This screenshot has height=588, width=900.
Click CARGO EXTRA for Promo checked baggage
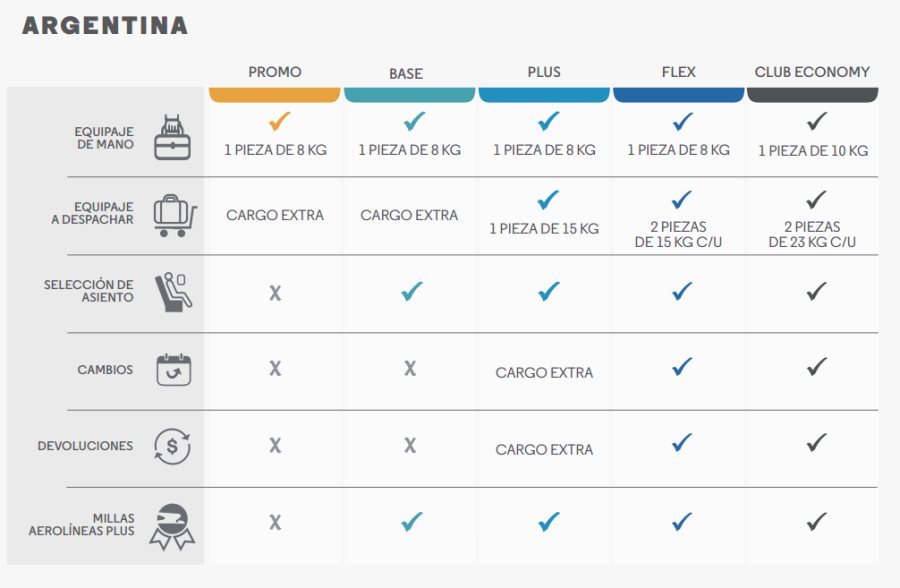275,215
